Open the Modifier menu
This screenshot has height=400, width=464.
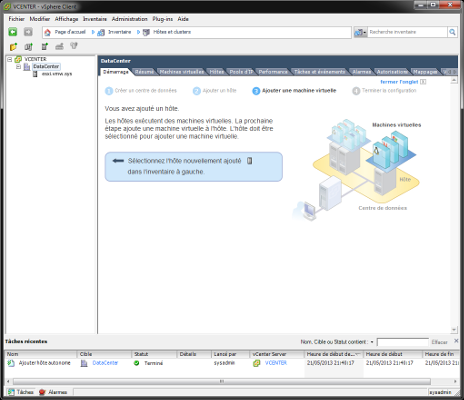click(x=40, y=19)
